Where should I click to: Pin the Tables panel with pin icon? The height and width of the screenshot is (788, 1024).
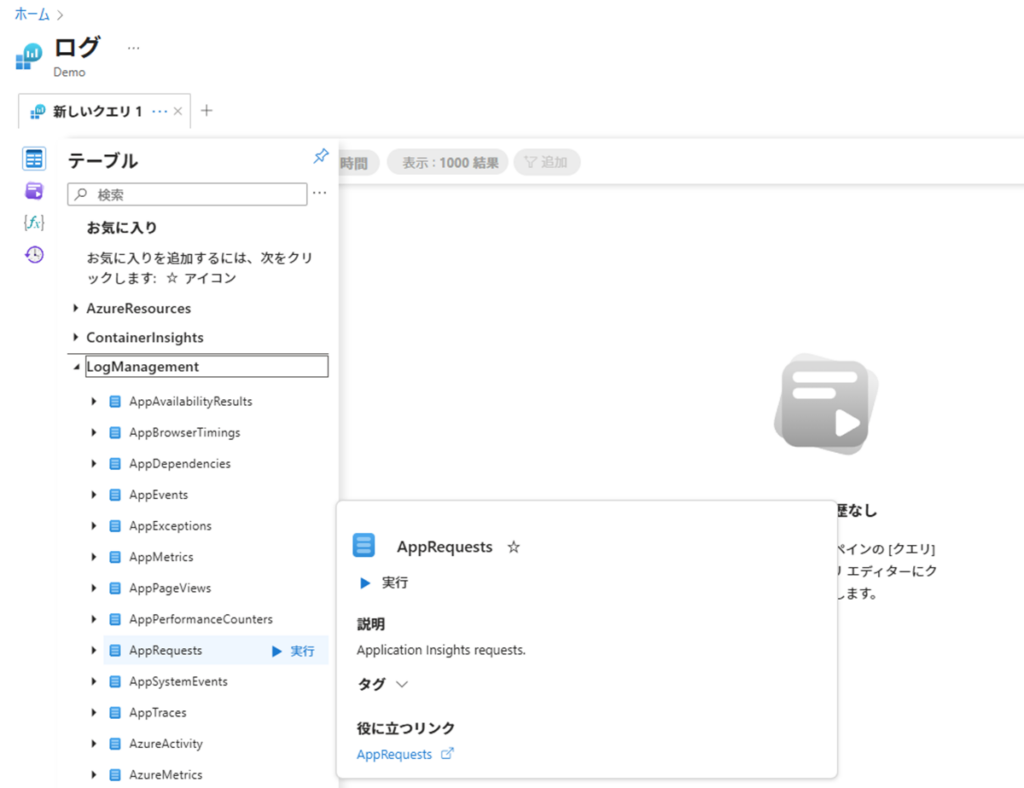(x=321, y=157)
